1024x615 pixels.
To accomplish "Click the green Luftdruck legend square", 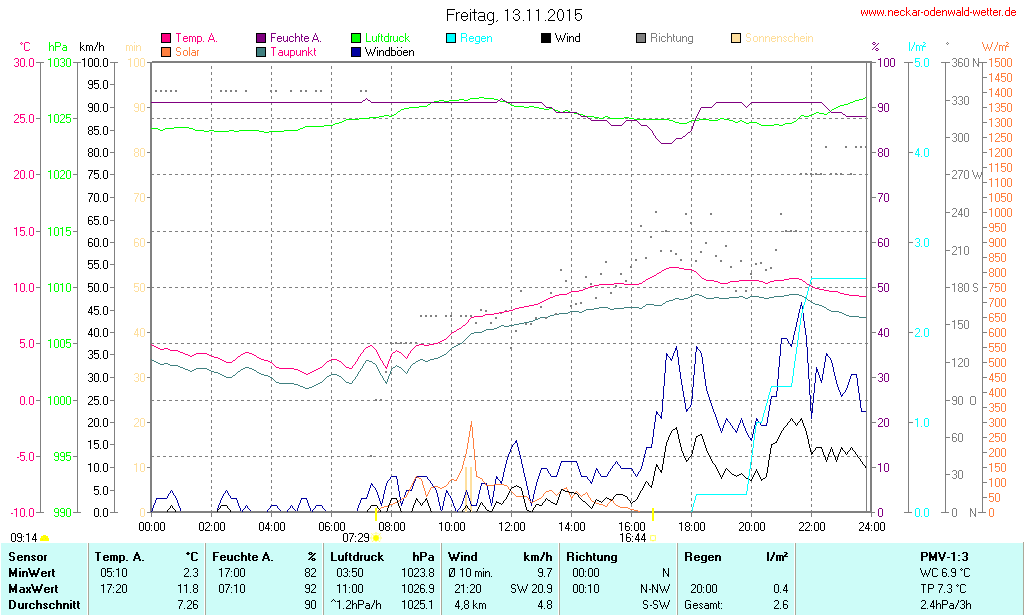I will point(356,39).
